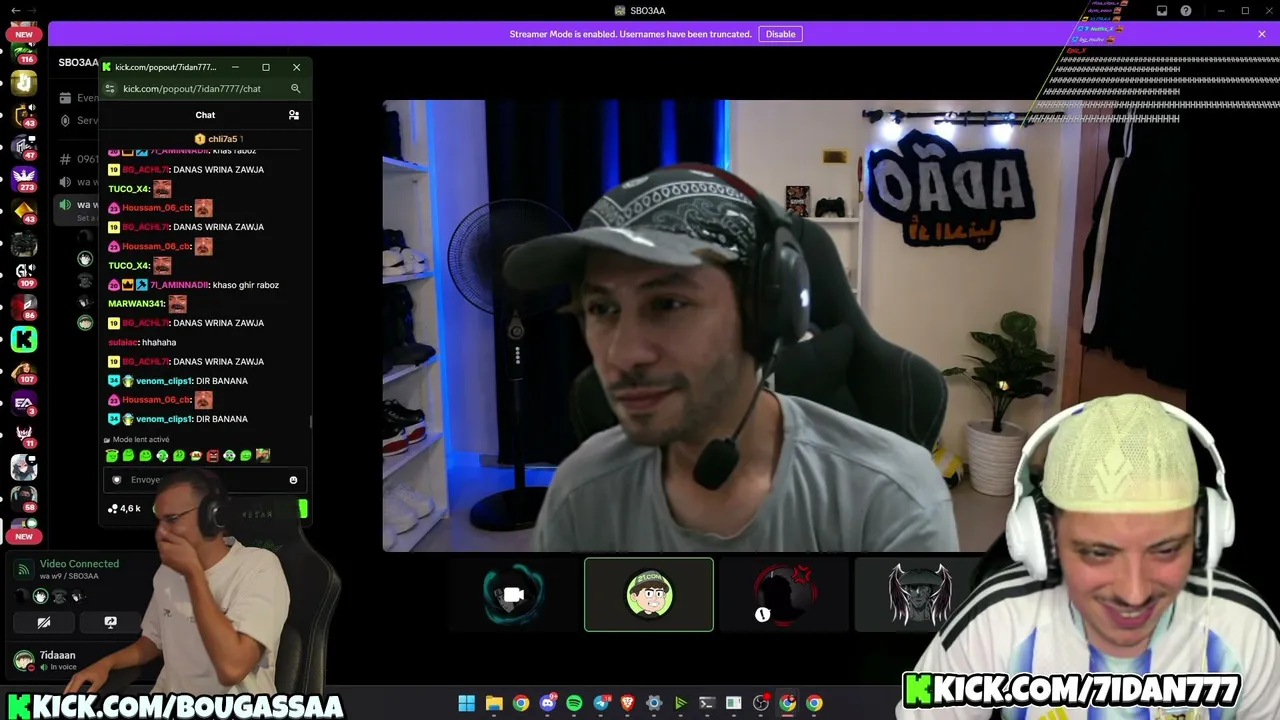Viewport: 1280px width, 720px height.
Task: Open Discord from the taskbar
Action: [x=548, y=703]
